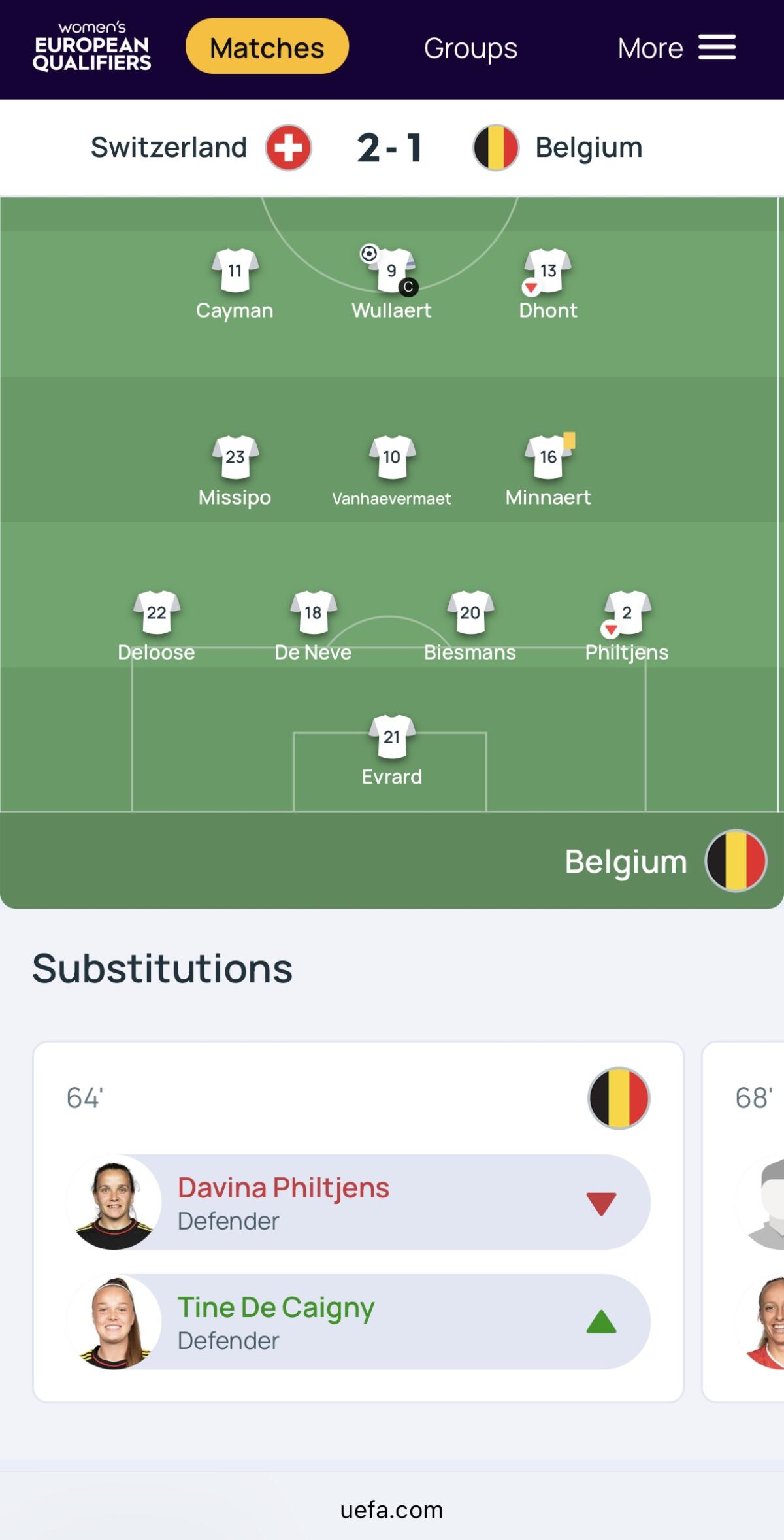Tap Switzerland flag icon in score header

tap(288, 148)
